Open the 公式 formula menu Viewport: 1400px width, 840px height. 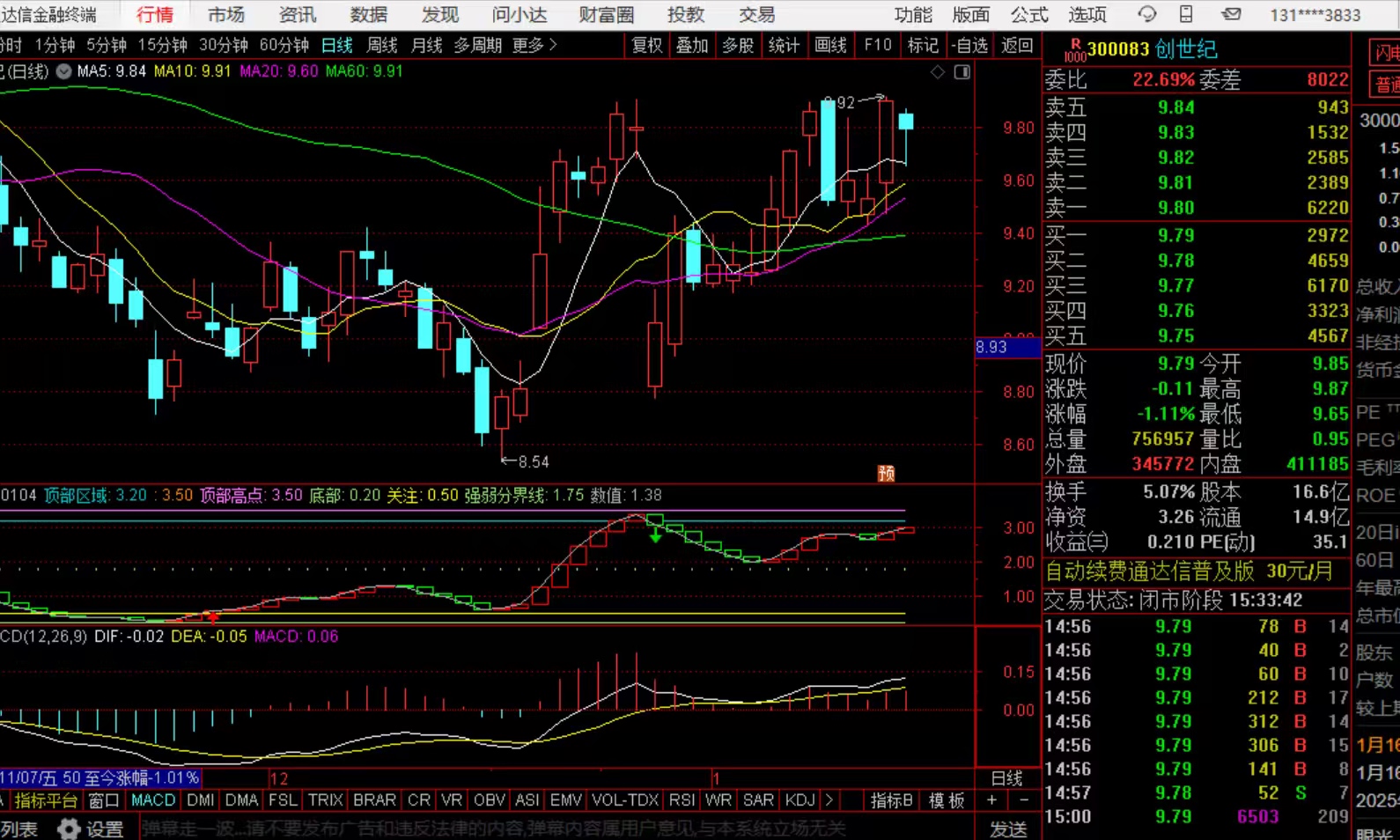tap(1029, 14)
